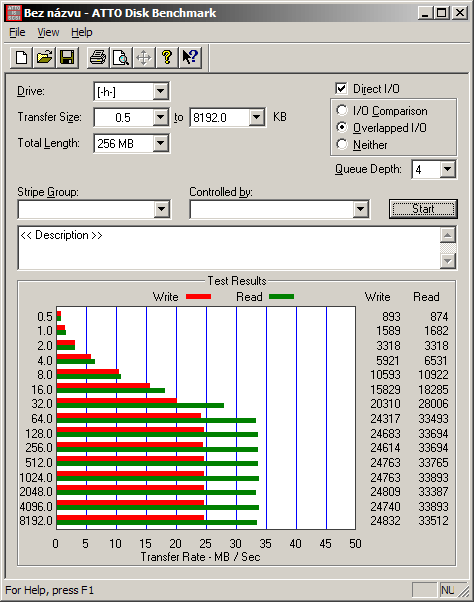Click the Start button

pyautogui.click(x=423, y=209)
